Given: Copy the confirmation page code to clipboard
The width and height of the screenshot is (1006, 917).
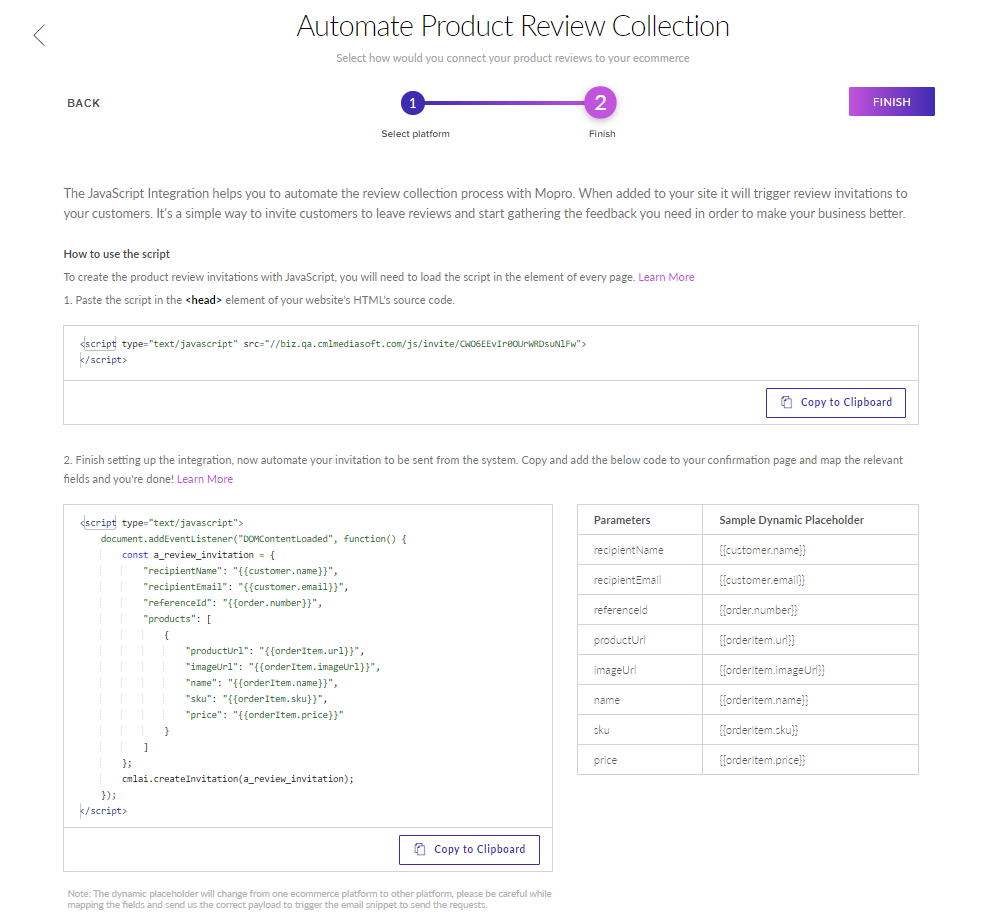Looking at the screenshot, I should click(x=469, y=850).
